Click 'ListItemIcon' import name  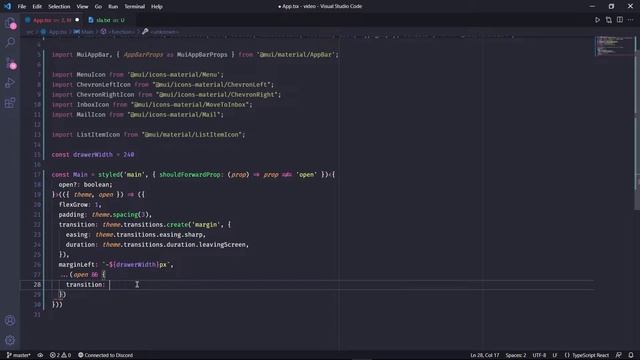[98, 135]
